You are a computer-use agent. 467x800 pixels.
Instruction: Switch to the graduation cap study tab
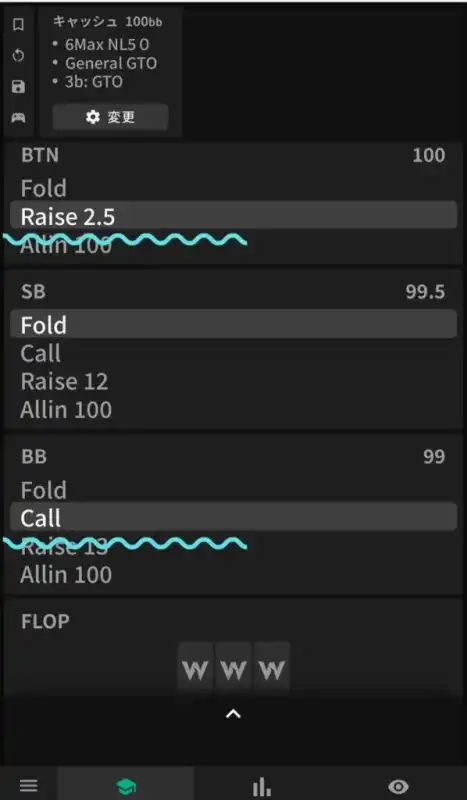126,786
